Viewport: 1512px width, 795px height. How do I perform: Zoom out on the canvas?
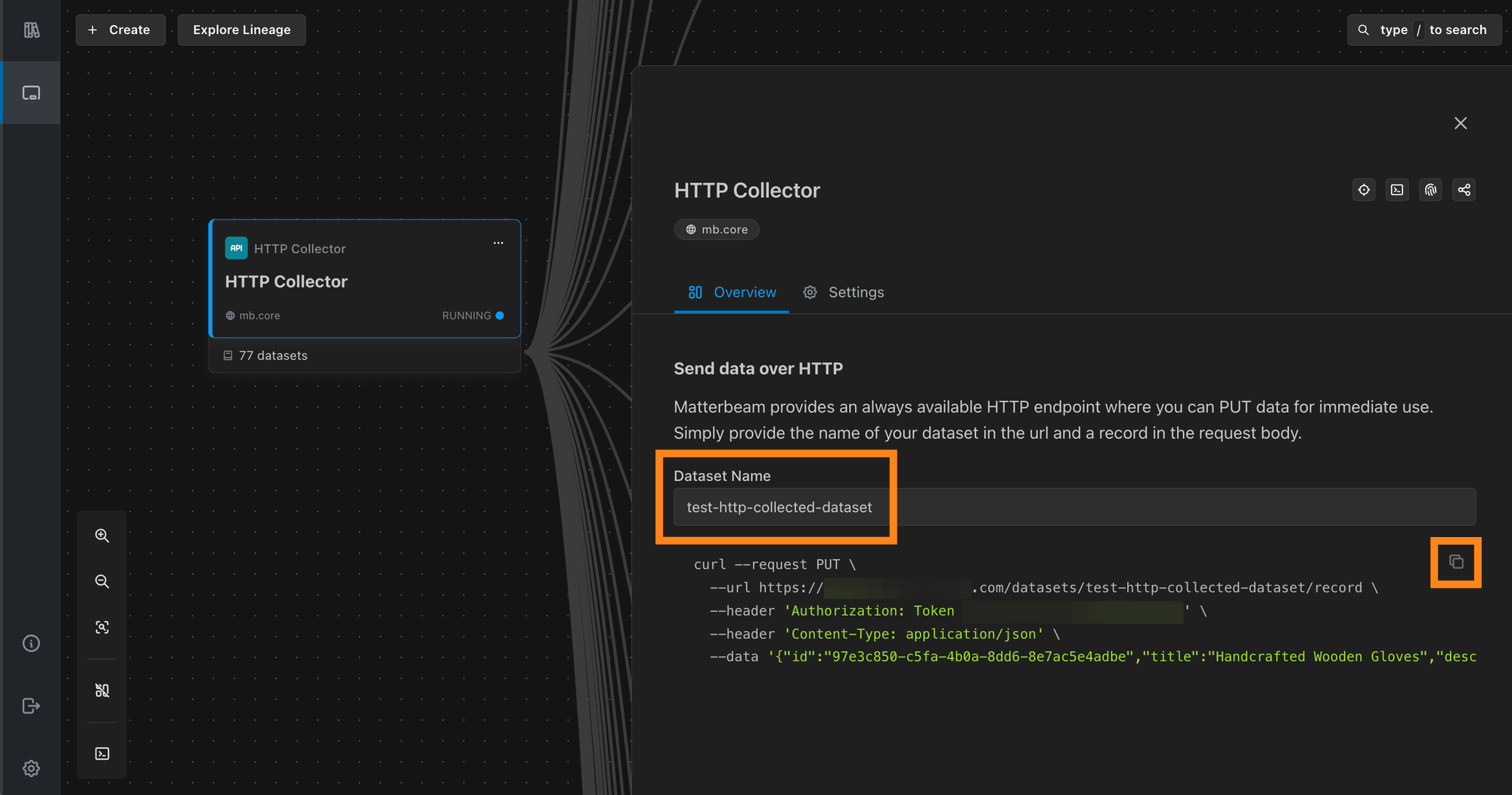[x=102, y=581]
